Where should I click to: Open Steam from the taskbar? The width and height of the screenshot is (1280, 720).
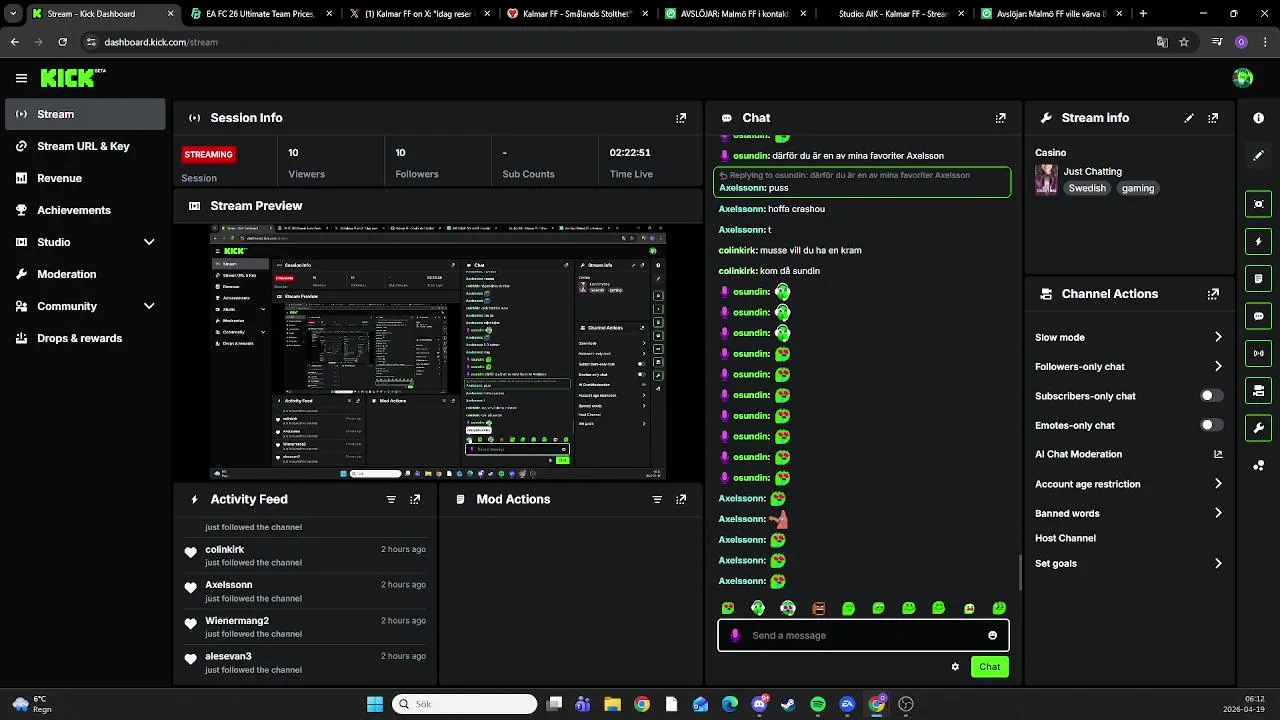click(788, 704)
